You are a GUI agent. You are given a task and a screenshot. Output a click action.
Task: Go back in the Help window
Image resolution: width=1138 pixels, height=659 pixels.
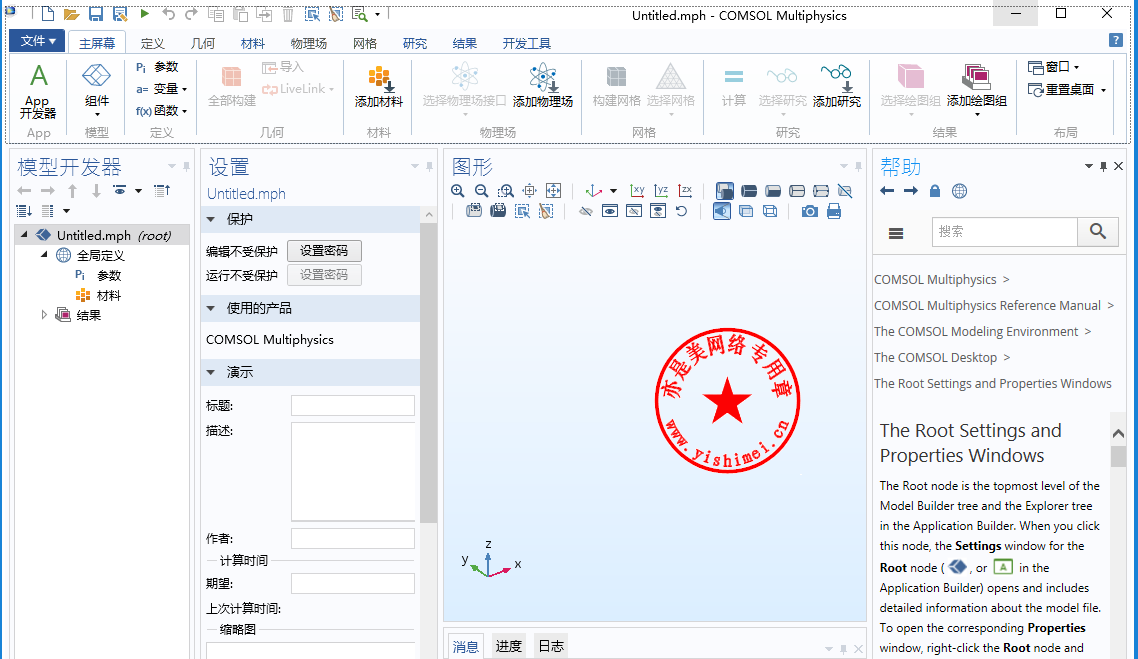tap(887, 191)
